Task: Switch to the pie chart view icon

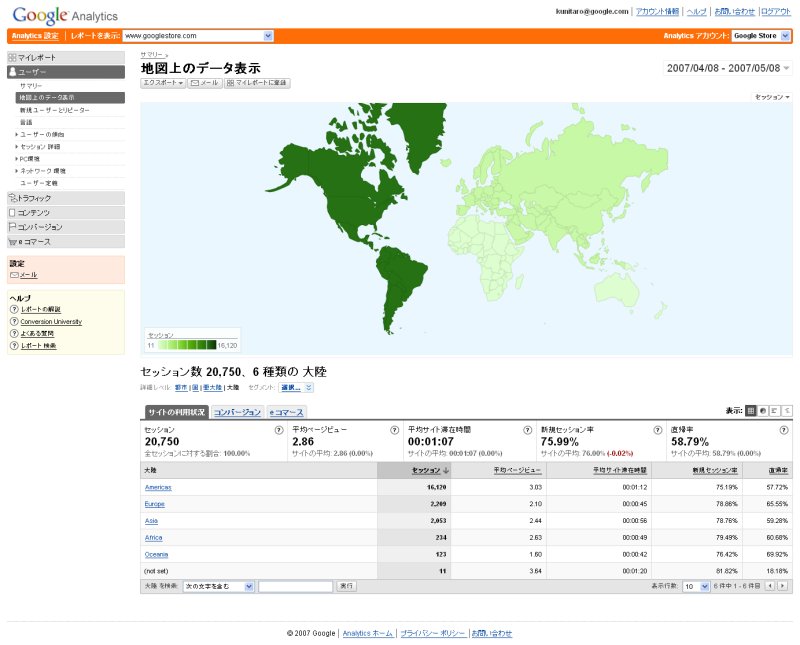Action: (x=763, y=411)
